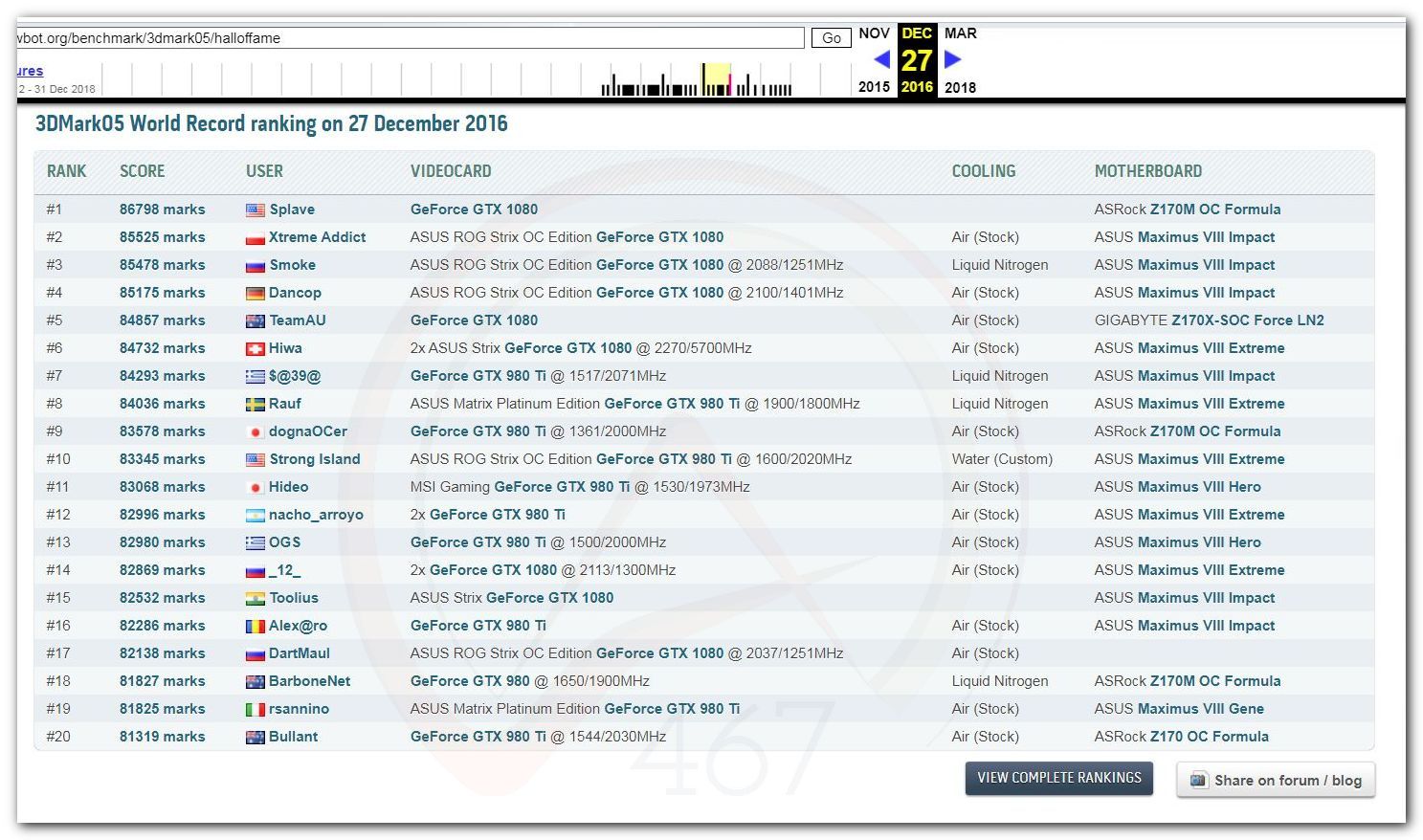The width and height of the screenshot is (1423, 840).
Task: Open the Smoke user link
Action: (293, 265)
